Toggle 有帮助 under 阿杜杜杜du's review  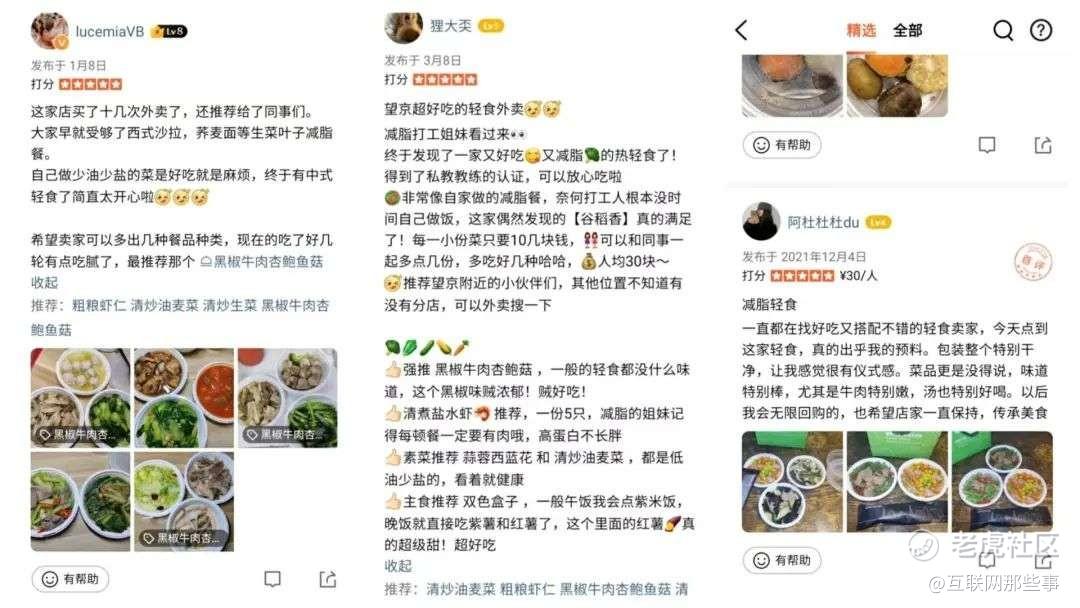coord(782,560)
